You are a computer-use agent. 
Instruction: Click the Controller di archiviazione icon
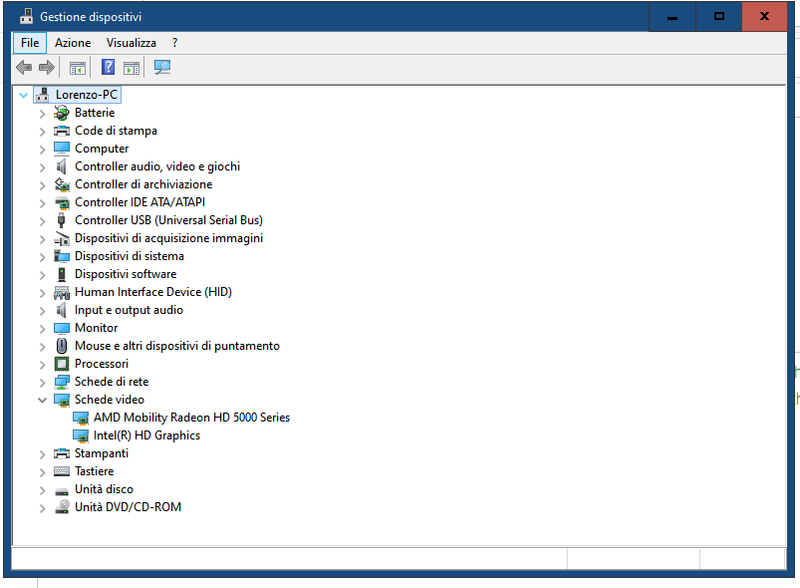coord(62,184)
